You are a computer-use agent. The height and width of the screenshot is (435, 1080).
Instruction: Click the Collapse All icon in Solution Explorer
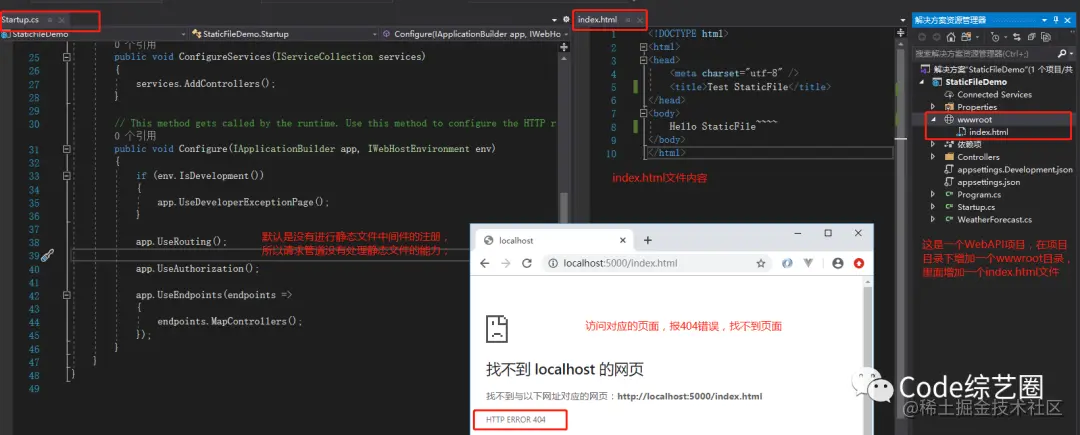(1032, 37)
